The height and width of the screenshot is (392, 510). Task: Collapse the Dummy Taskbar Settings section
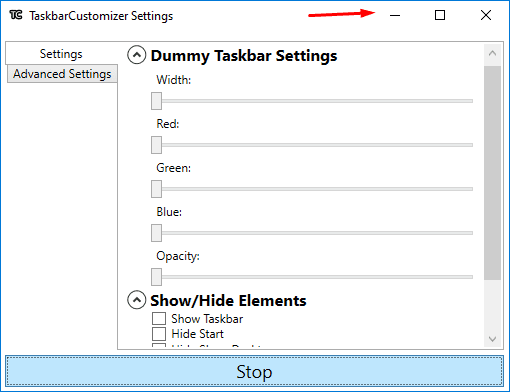tap(137, 55)
